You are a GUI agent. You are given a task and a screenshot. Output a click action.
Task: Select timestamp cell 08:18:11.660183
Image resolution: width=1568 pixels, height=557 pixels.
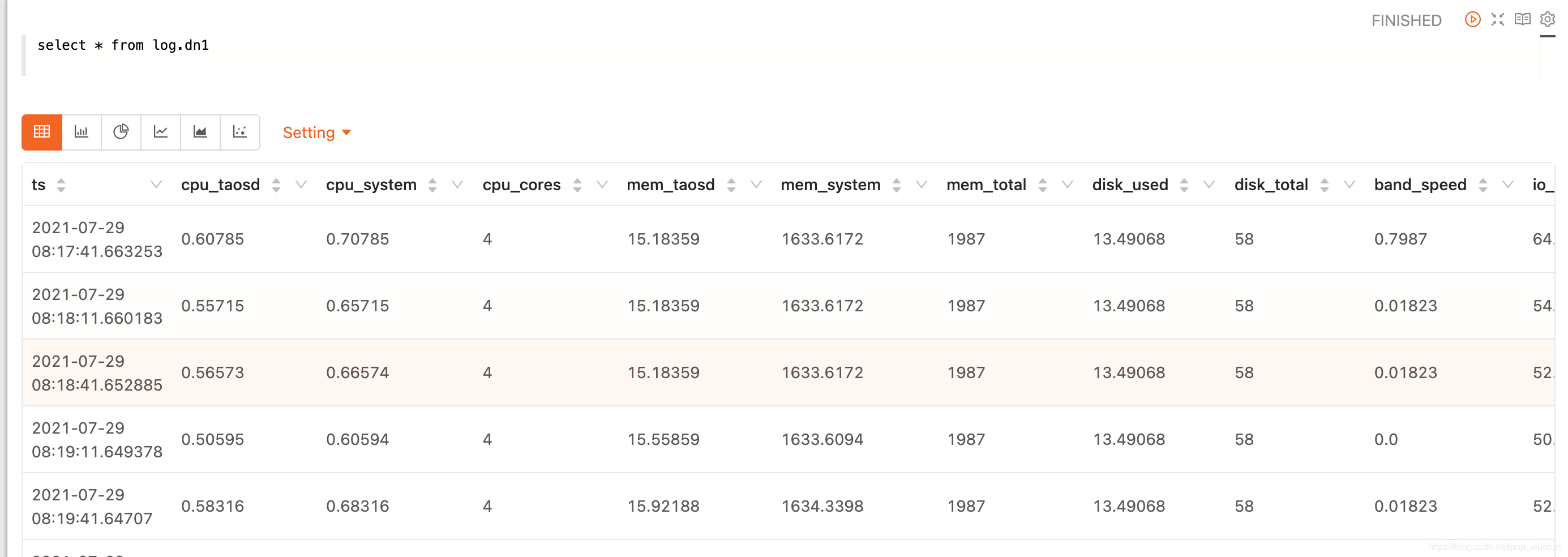pos(97,306)
